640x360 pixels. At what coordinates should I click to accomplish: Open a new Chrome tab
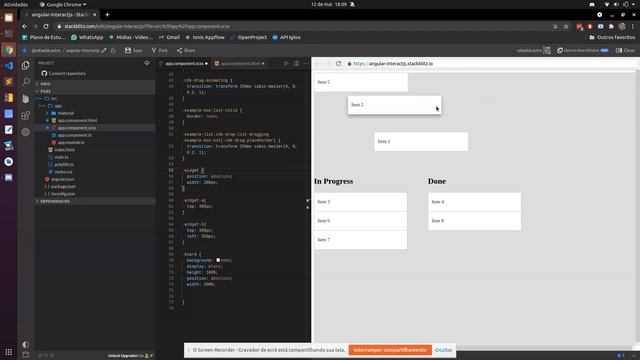[x=107, y=15]
